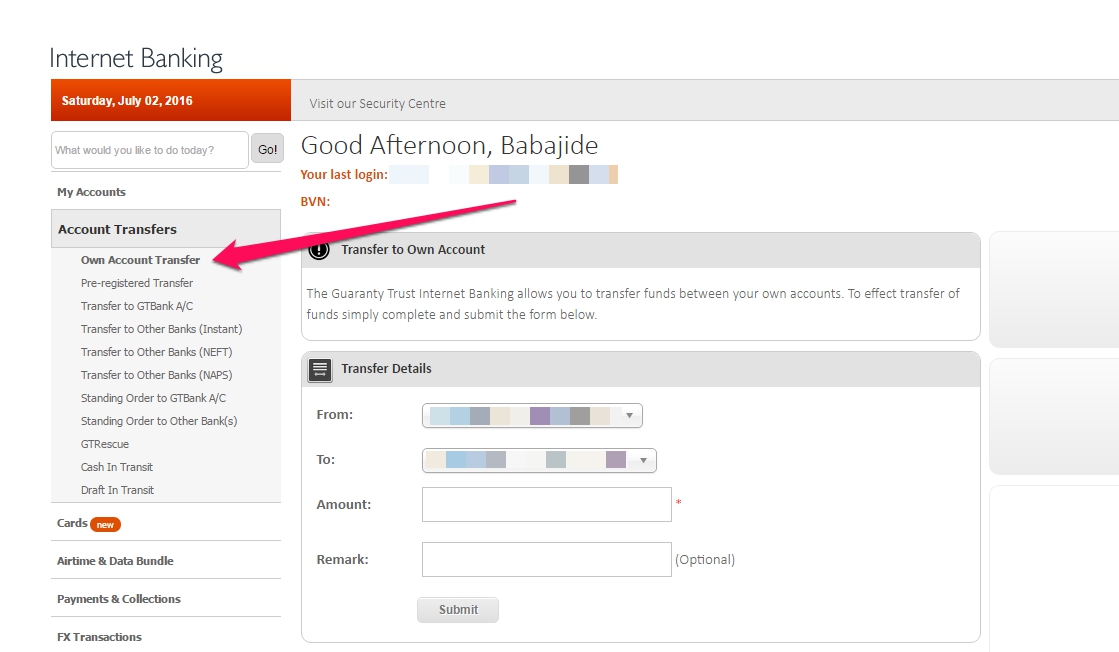Open Standing Order to Other Bank(s)
Image resolution: width=1119 pixels, height=652 pixels.
[159, 421]
